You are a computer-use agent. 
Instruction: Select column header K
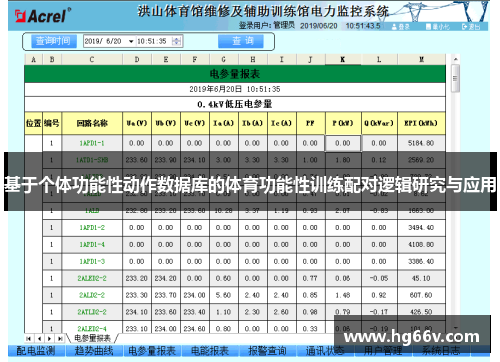(343, 60)
